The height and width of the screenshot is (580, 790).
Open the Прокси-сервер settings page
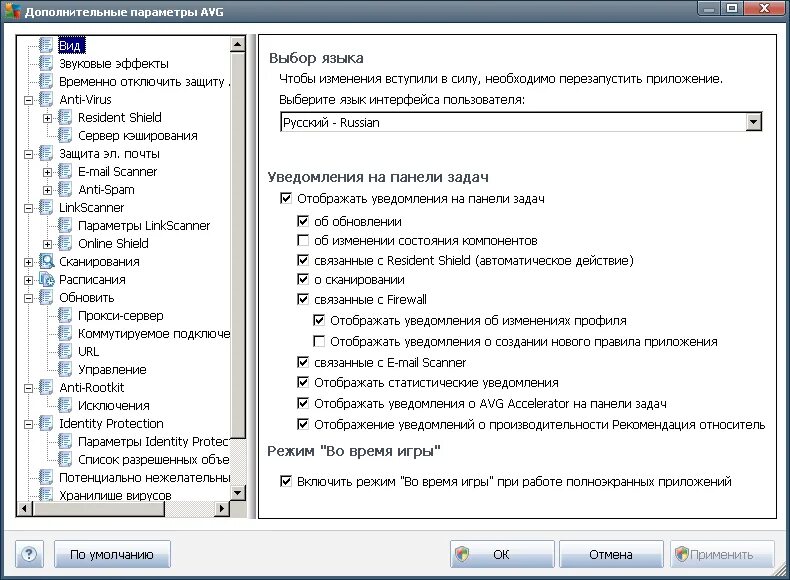coord(120,315)
